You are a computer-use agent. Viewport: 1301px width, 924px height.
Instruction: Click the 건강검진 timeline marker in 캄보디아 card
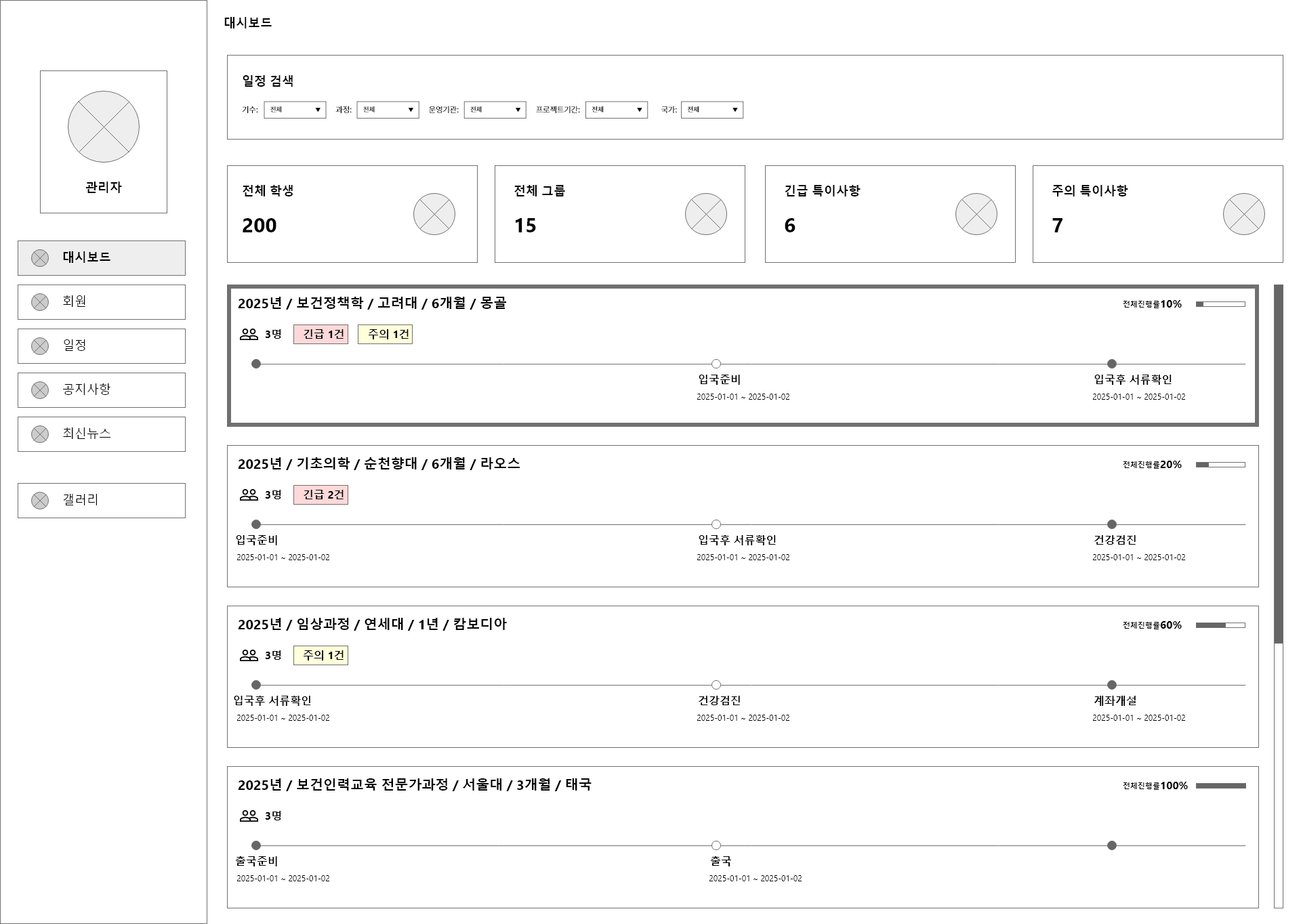(x=716, y=685)
